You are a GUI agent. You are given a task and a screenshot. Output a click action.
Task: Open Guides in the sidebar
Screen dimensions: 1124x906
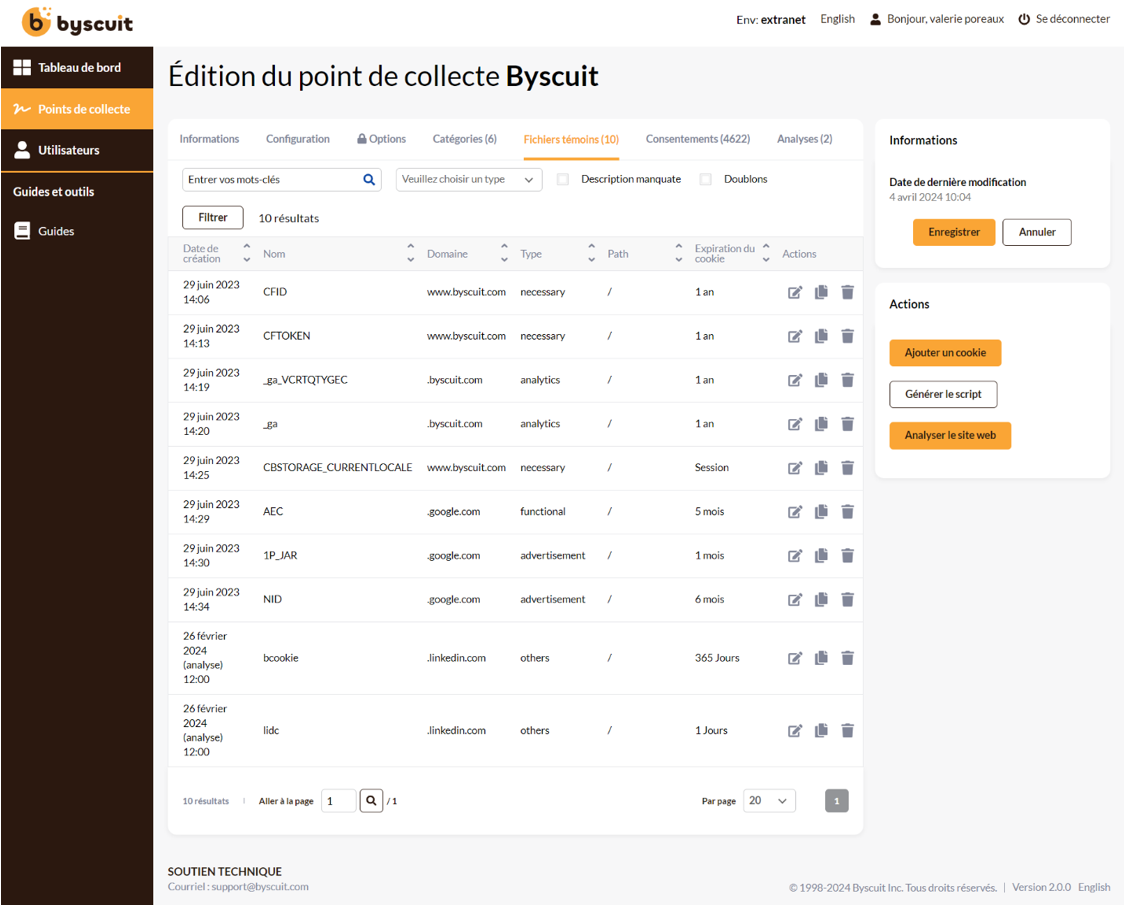click(x=56, y=231)
